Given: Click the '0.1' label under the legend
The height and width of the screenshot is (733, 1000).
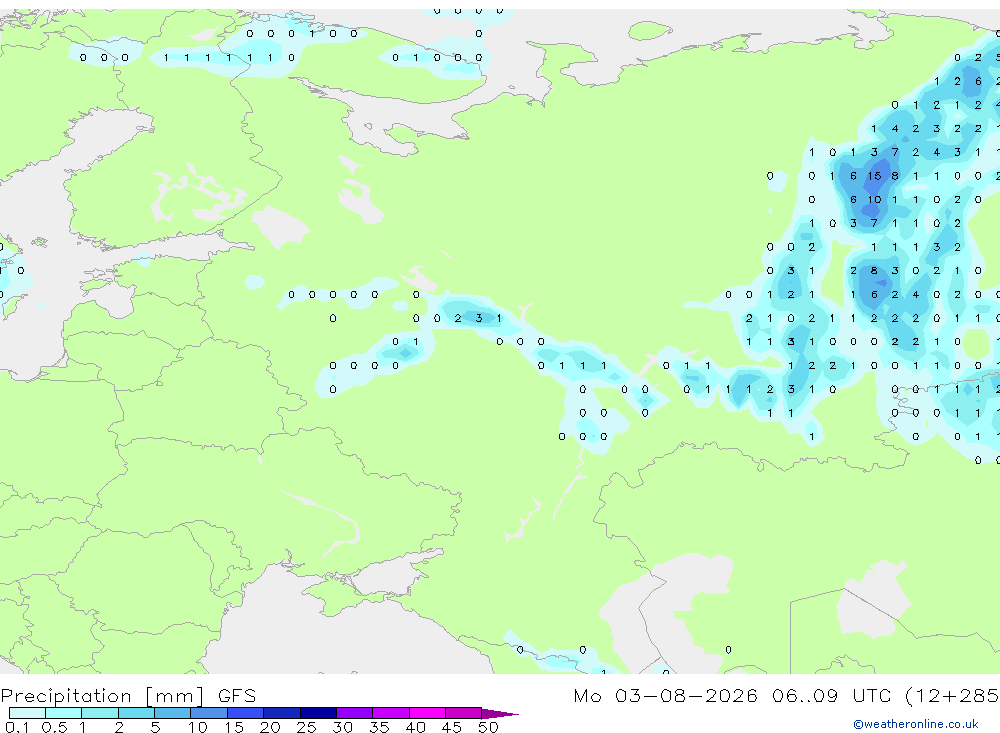Looking at the screenshot, I should [x=17, y=727].
